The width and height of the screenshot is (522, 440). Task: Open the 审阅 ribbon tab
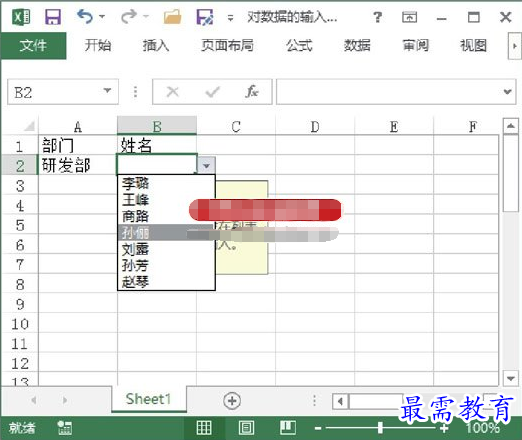[x=415, y=45]
